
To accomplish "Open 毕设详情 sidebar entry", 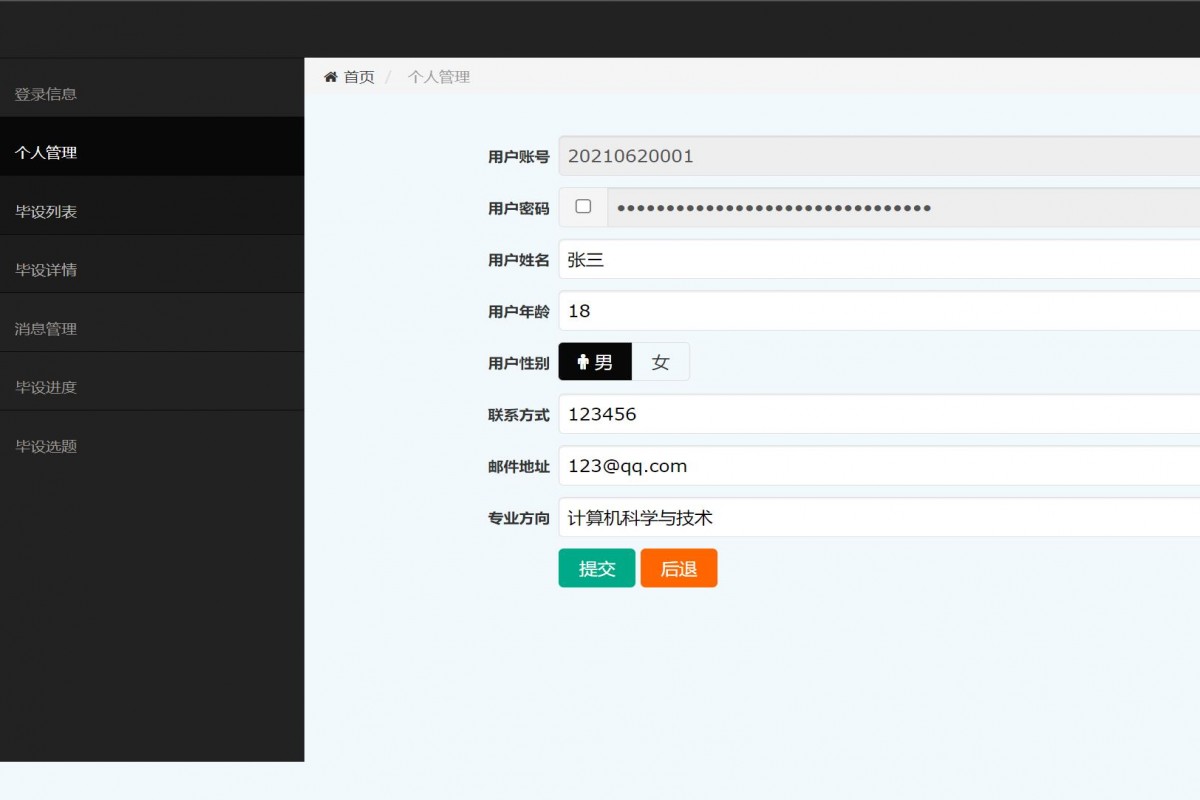I will 46,270.
